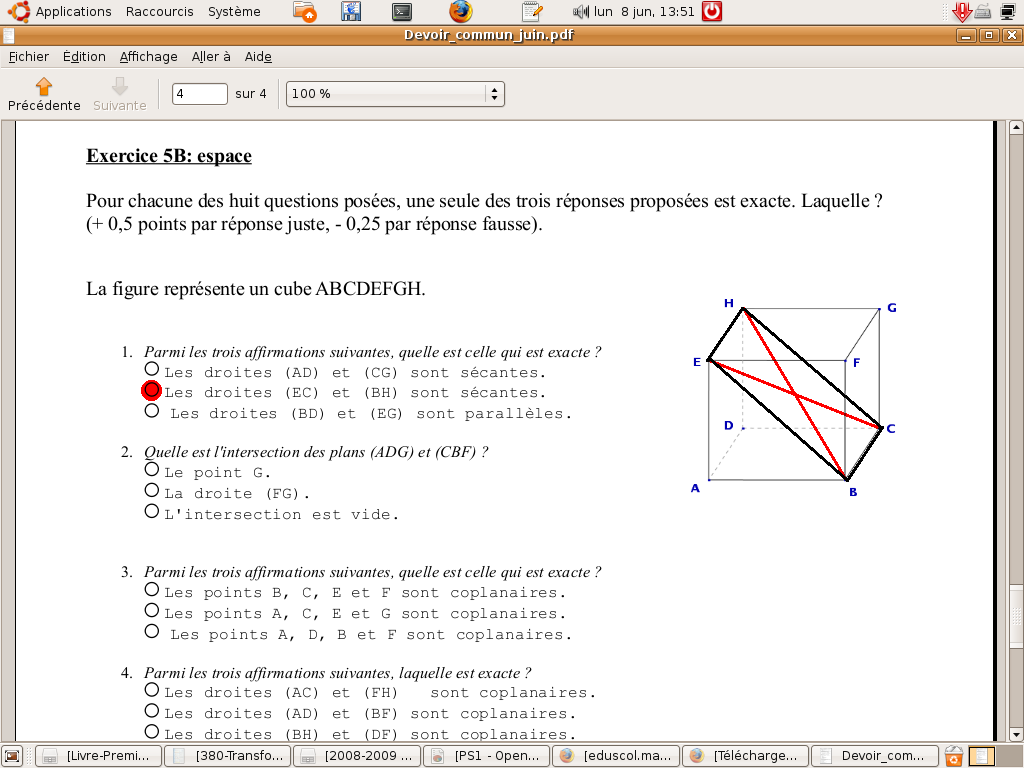Click the volume speaker icon
Viewport: 1024px width, 768px height.
point(581,12)
